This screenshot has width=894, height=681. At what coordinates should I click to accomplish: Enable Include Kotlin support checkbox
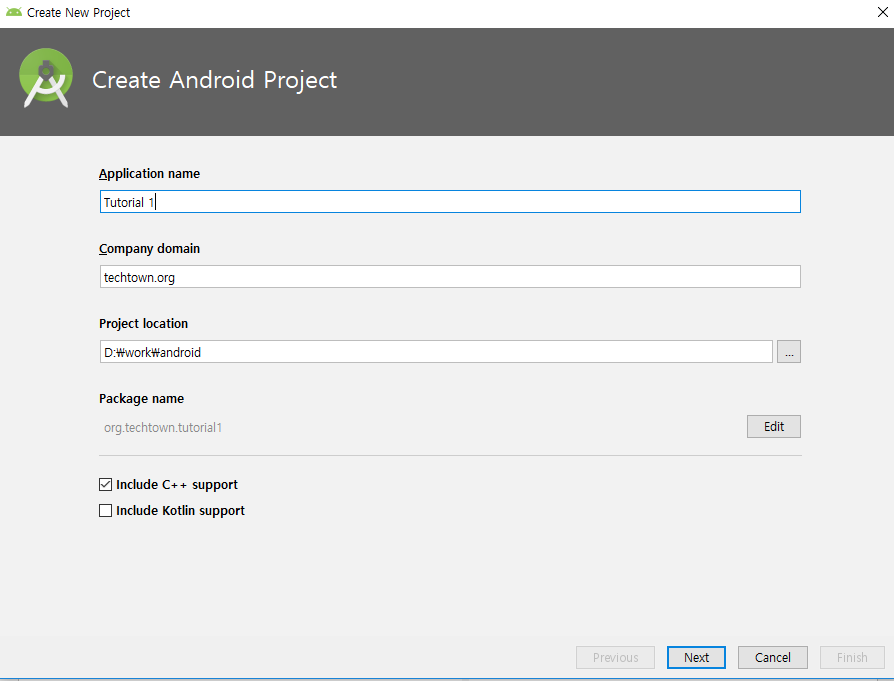[x=105, y=510]
